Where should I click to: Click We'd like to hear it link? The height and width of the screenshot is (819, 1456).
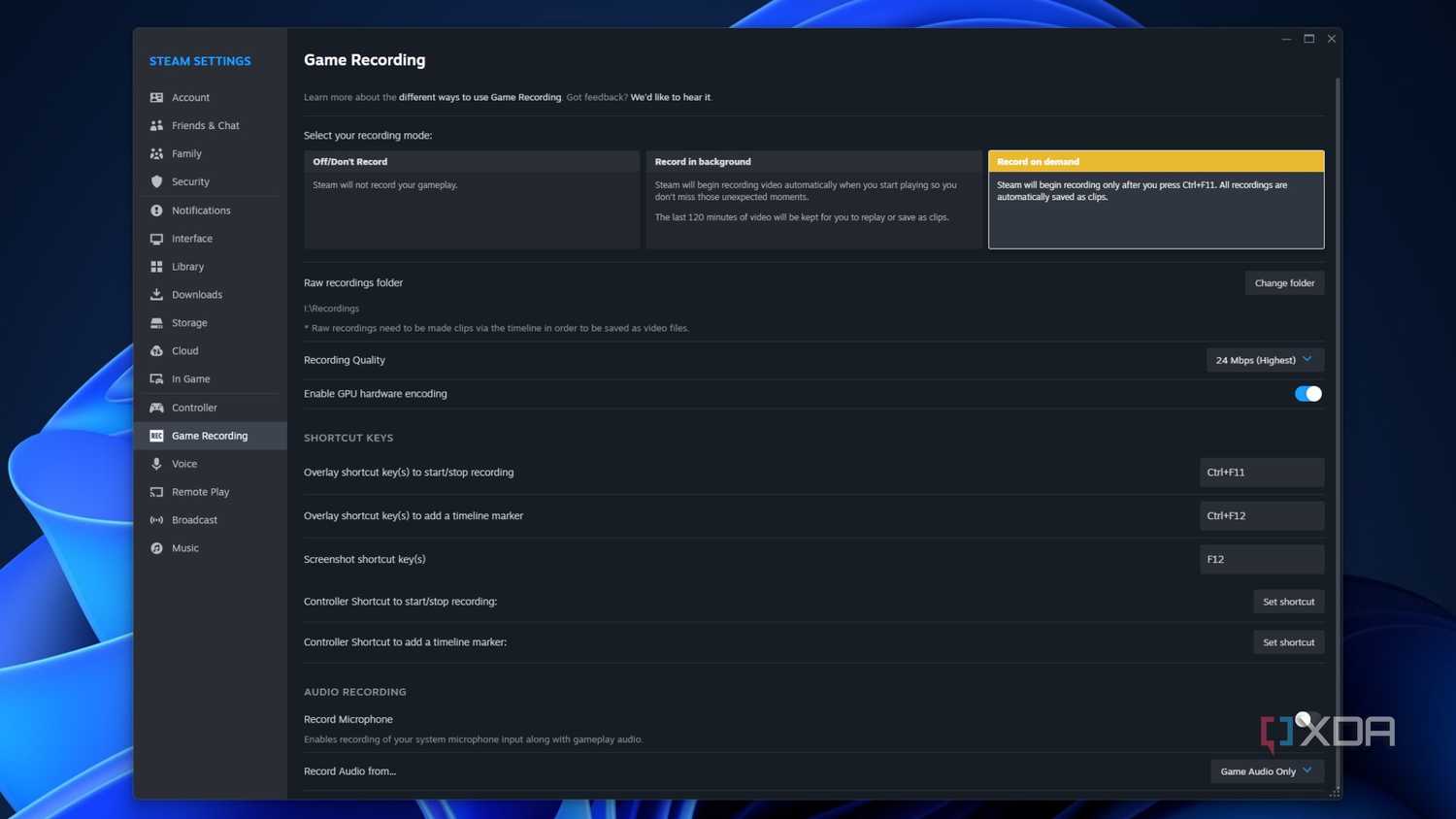tap(670, 97)
